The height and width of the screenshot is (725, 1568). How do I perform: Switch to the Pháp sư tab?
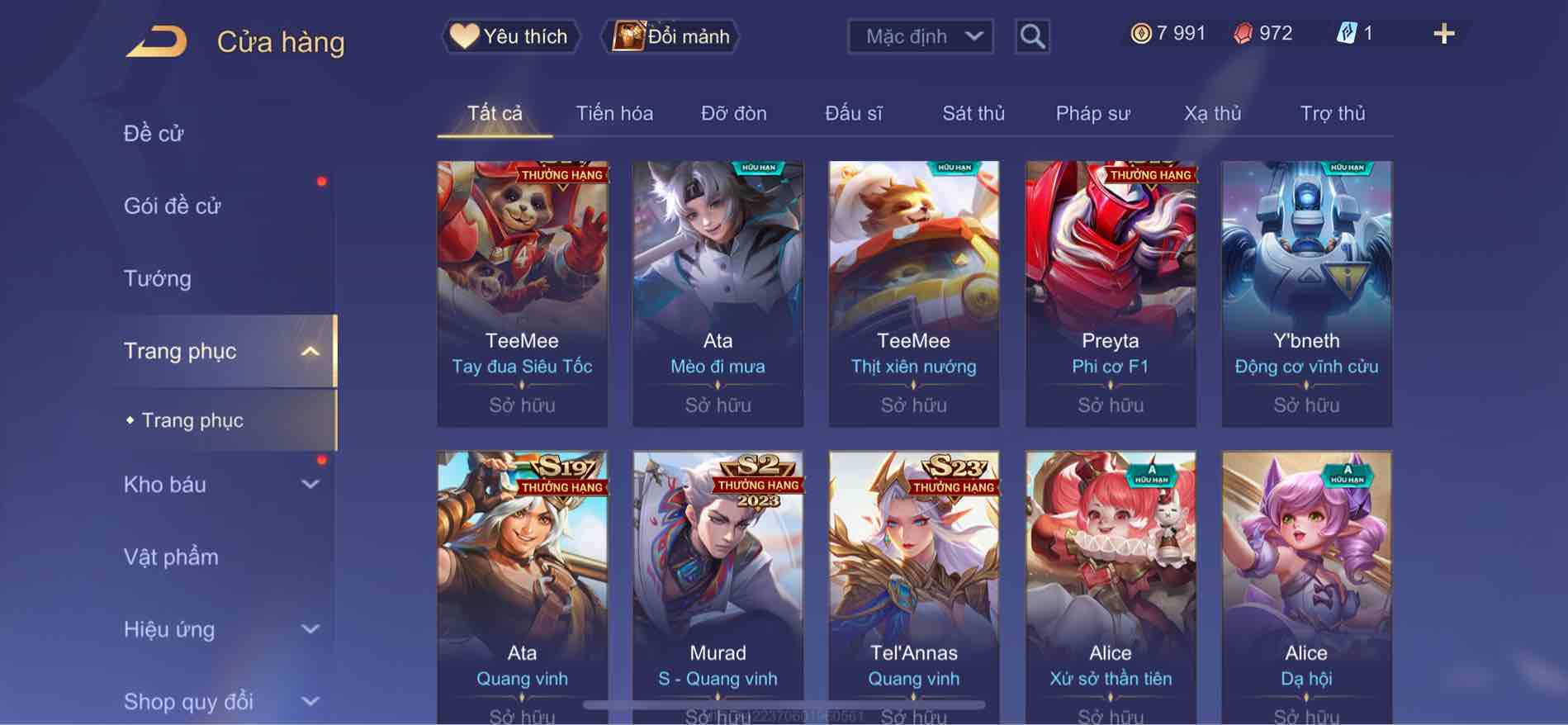(1092, 113)
